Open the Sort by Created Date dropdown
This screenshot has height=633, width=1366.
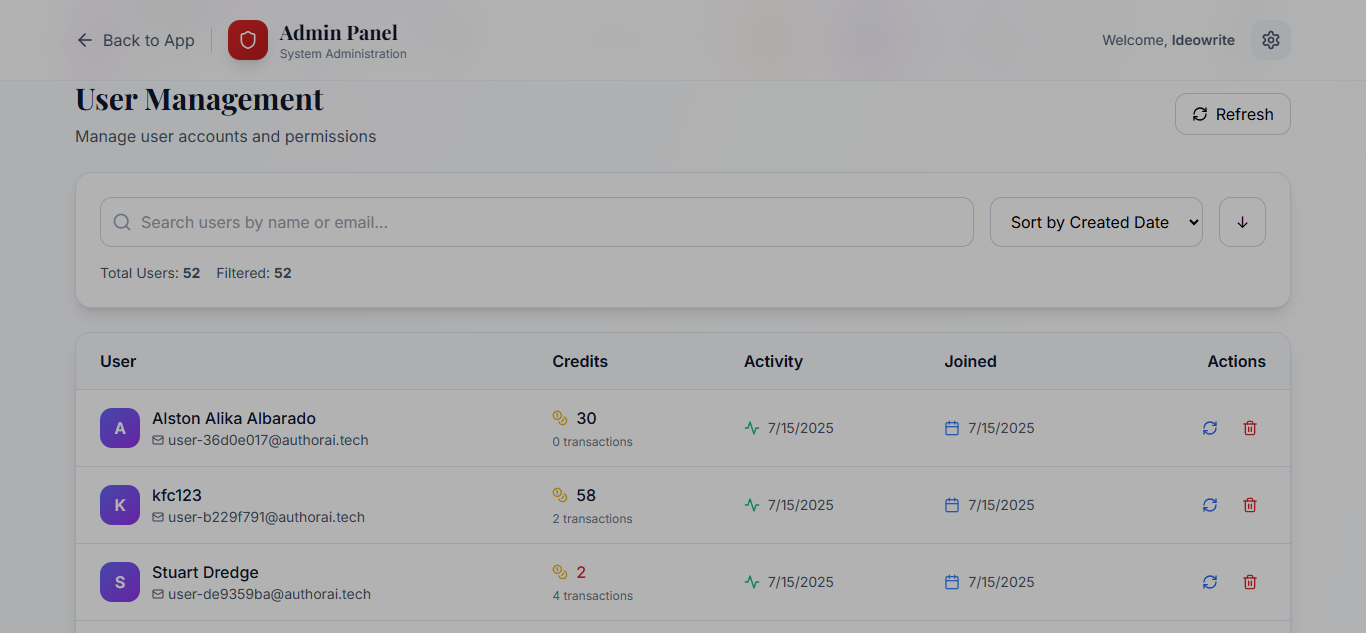pyautogui.click(x=1096, y=222)
